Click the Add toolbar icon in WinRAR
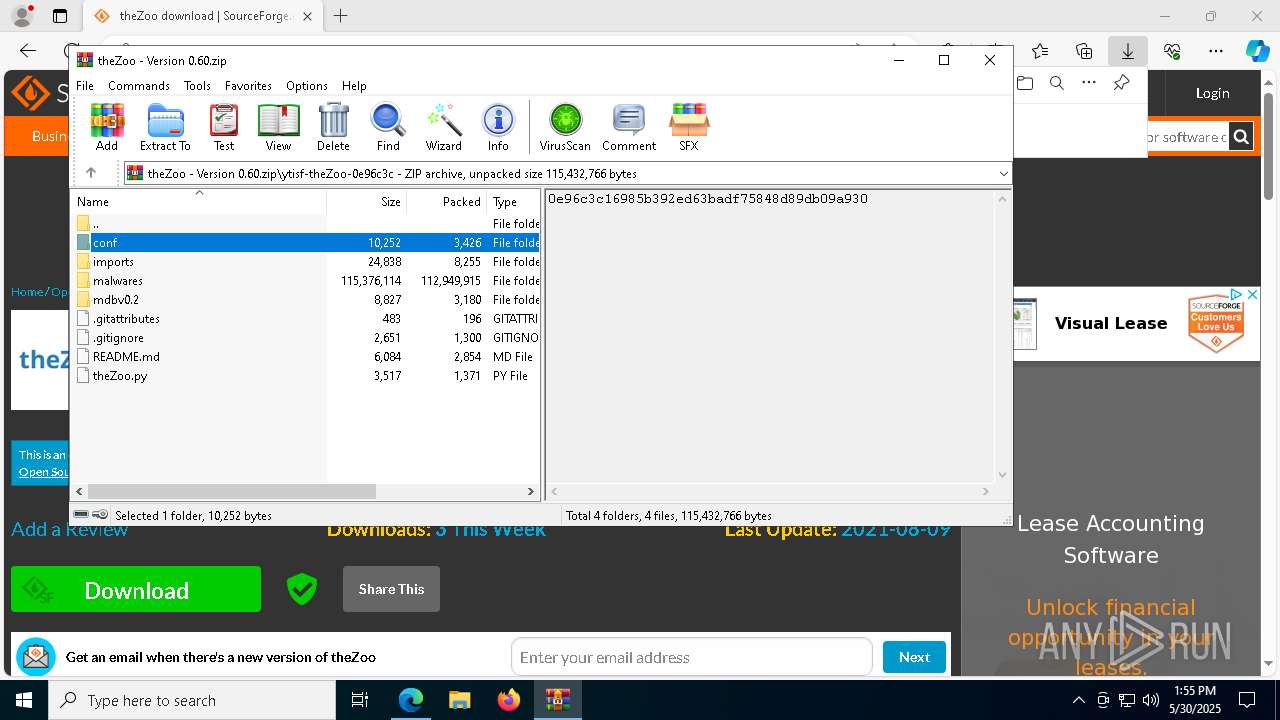Image resolution: width=1280 pixels, height=720 pixels. click(107, 126)
